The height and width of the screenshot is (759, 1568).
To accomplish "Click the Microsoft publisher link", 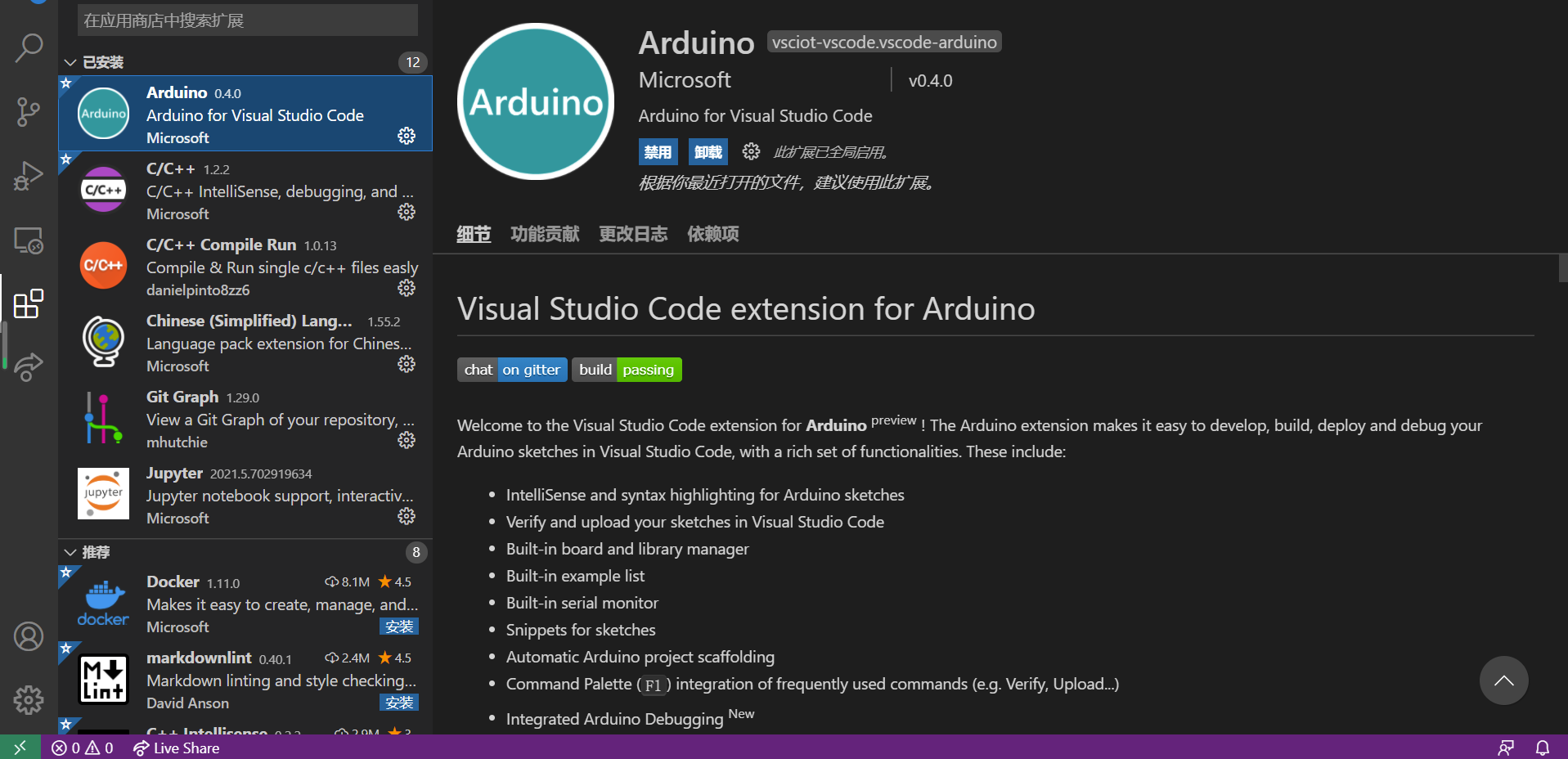I will coord(685,80).
